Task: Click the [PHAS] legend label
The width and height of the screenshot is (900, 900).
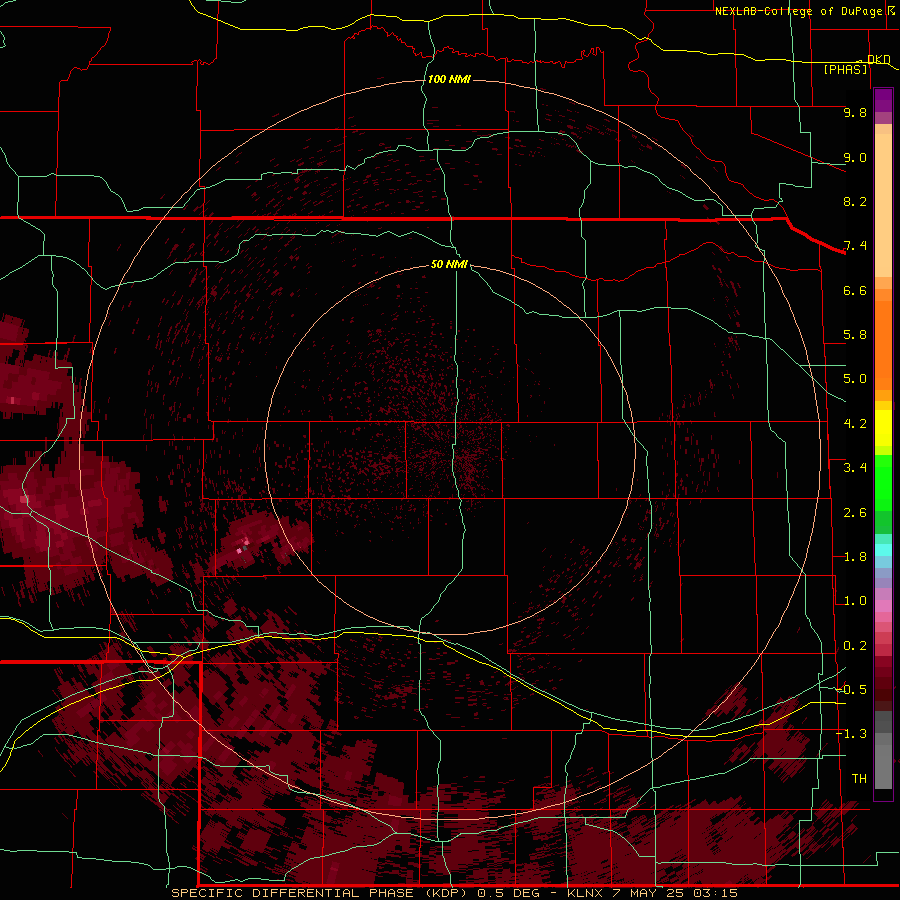Action: click(845, 69)
